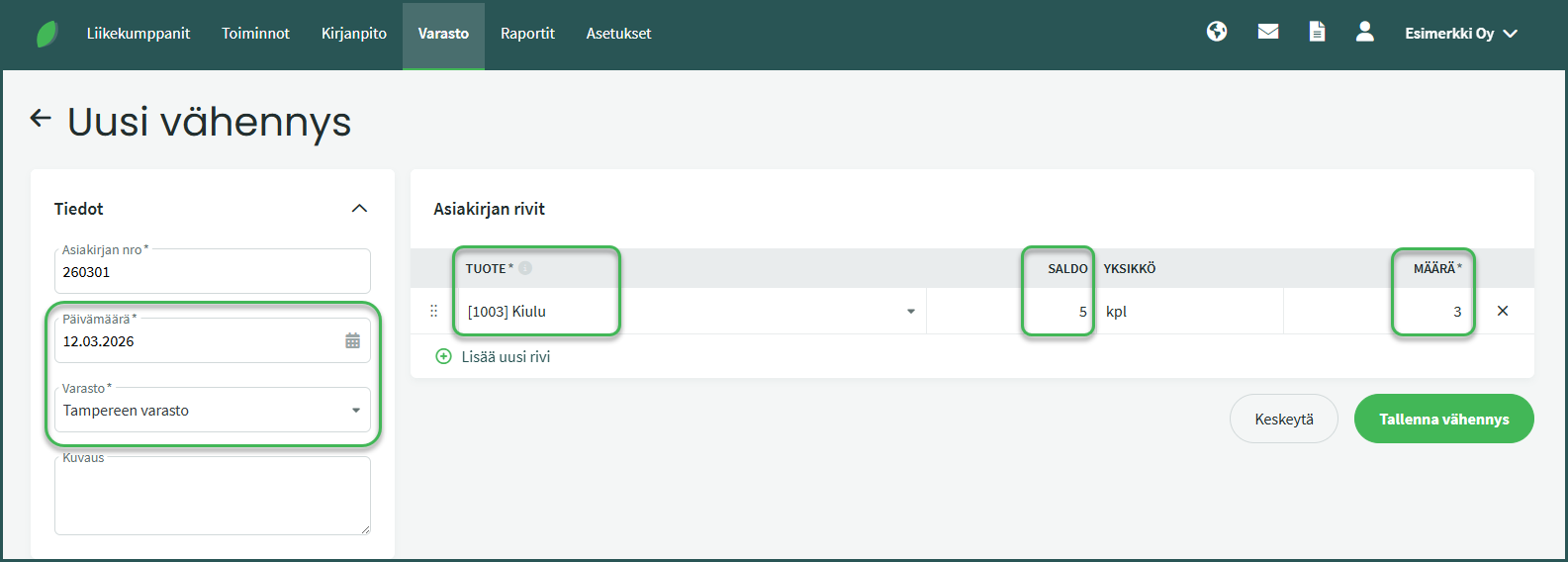Image resolution: width=1568 pixels, height=562 pixels.
Task: Open the Esimerkki Oy company menu
Action: pyautogui.click(x=1460, y=34)
